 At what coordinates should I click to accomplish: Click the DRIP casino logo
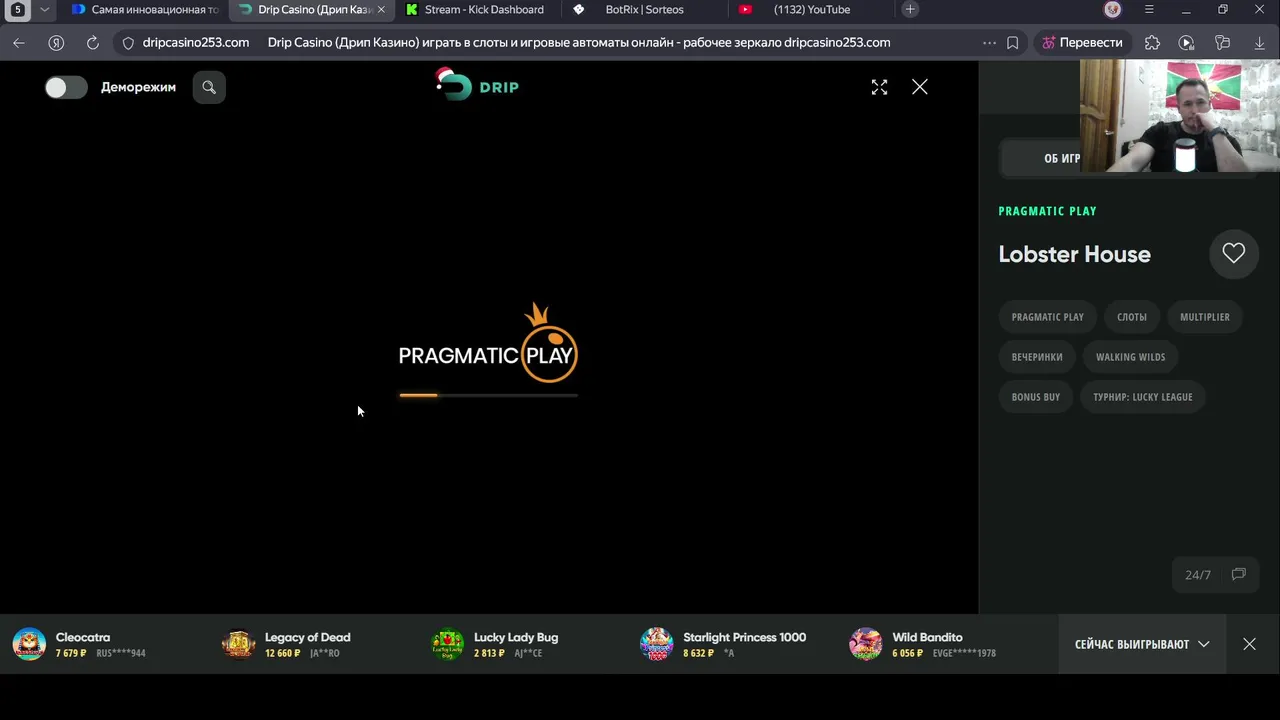point(477,85)
